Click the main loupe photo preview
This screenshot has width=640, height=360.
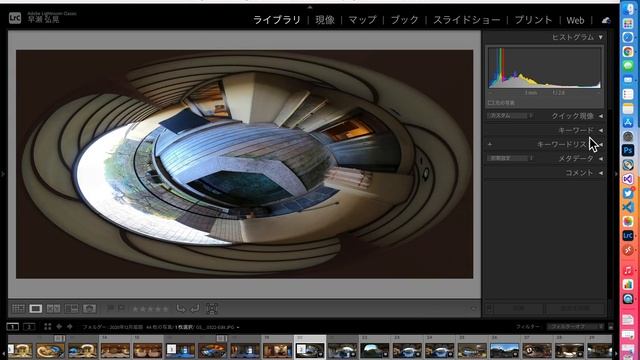(244, 164)
